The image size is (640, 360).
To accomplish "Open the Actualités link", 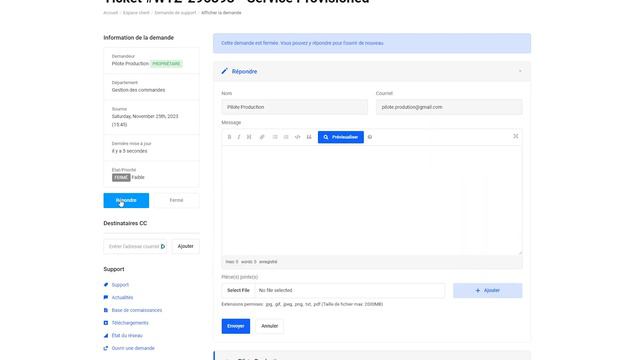I will (x=122, y=298).
